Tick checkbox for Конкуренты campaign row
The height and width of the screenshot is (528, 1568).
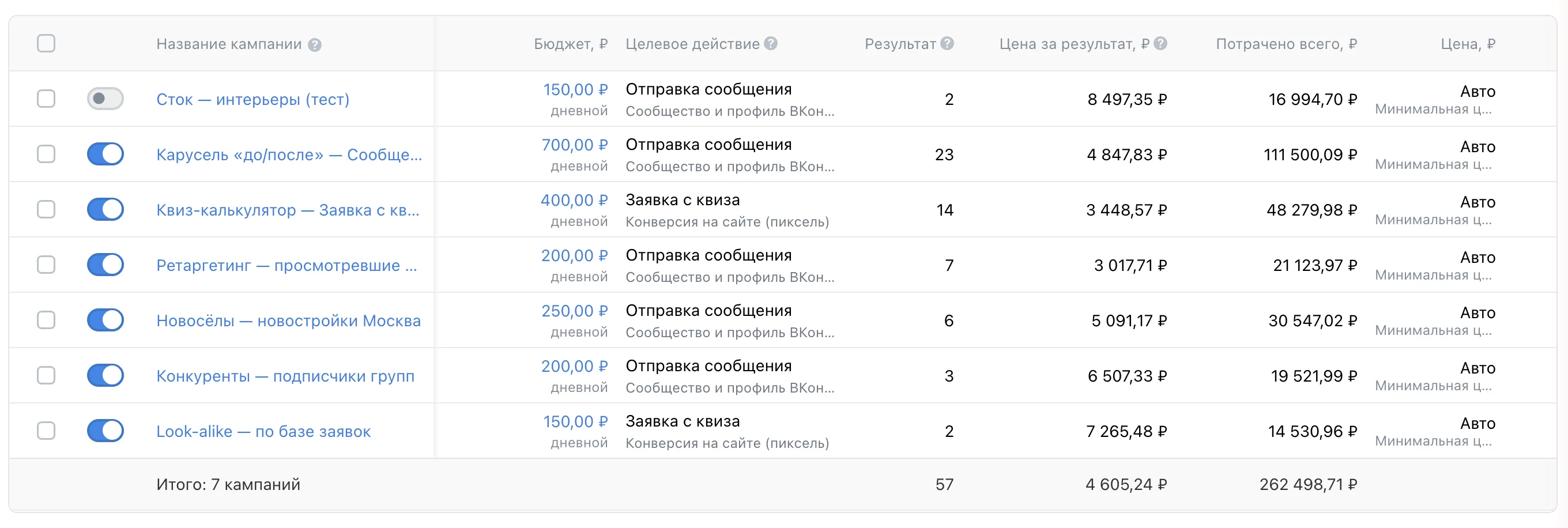46,376
